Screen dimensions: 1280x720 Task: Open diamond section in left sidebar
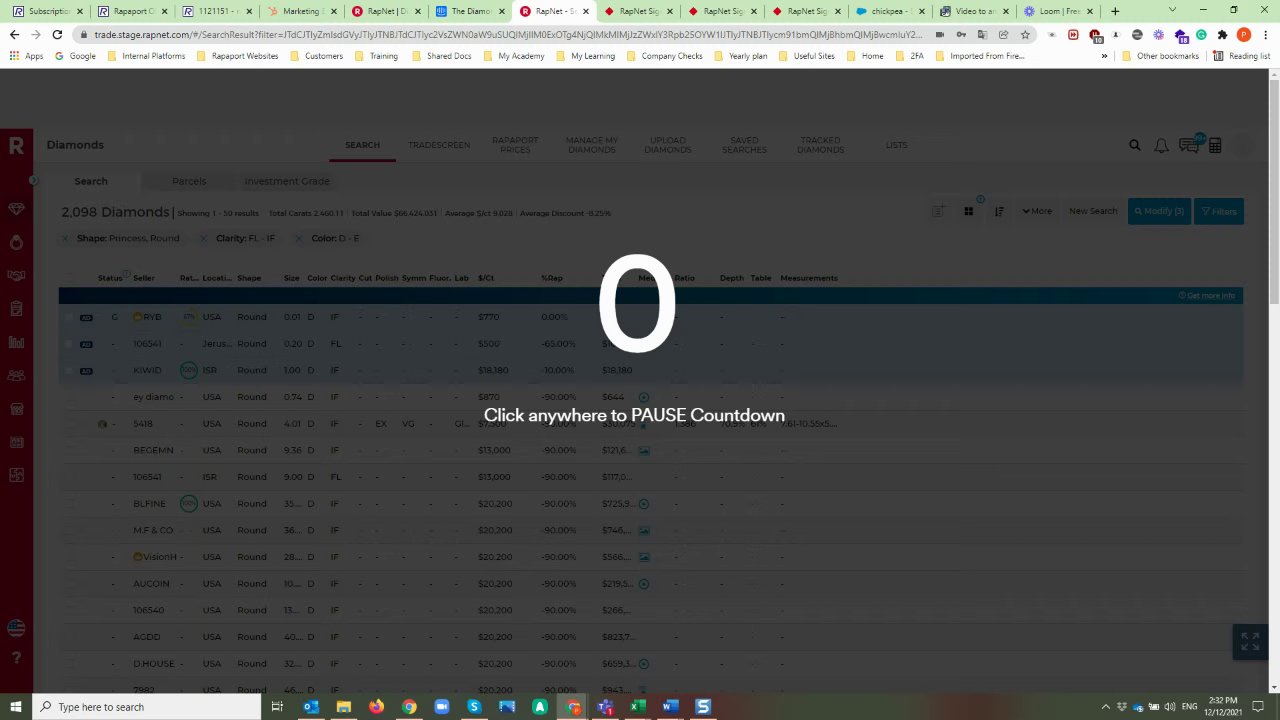(x=16, y=209)
